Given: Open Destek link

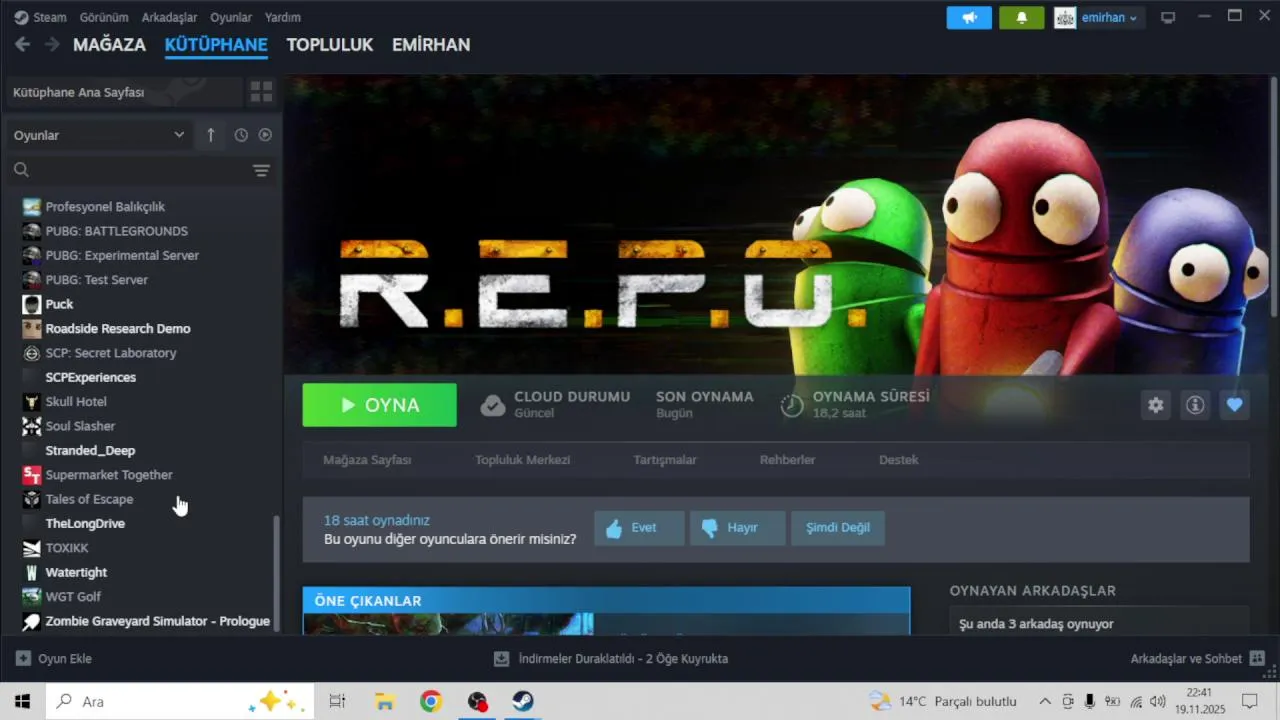Looking at the screenshot, I should pyautogui.click(x=899, y=460).
